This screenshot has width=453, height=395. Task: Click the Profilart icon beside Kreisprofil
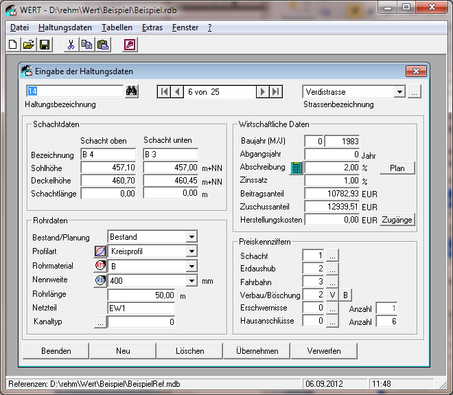point(100,251)
